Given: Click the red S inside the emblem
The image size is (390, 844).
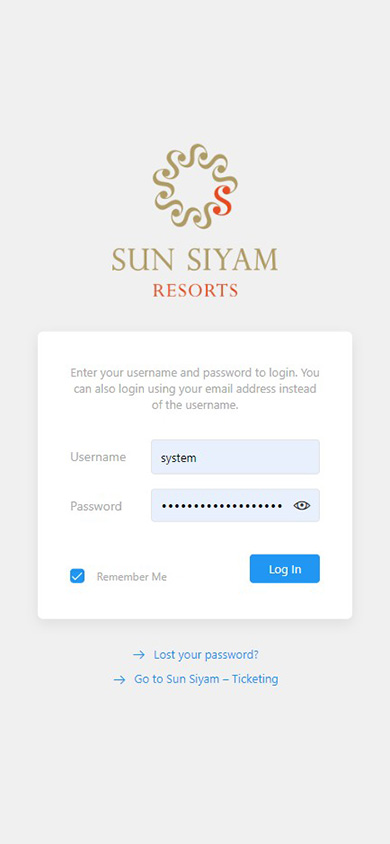Looking at the screenshot, I should [x=222, y=199].
